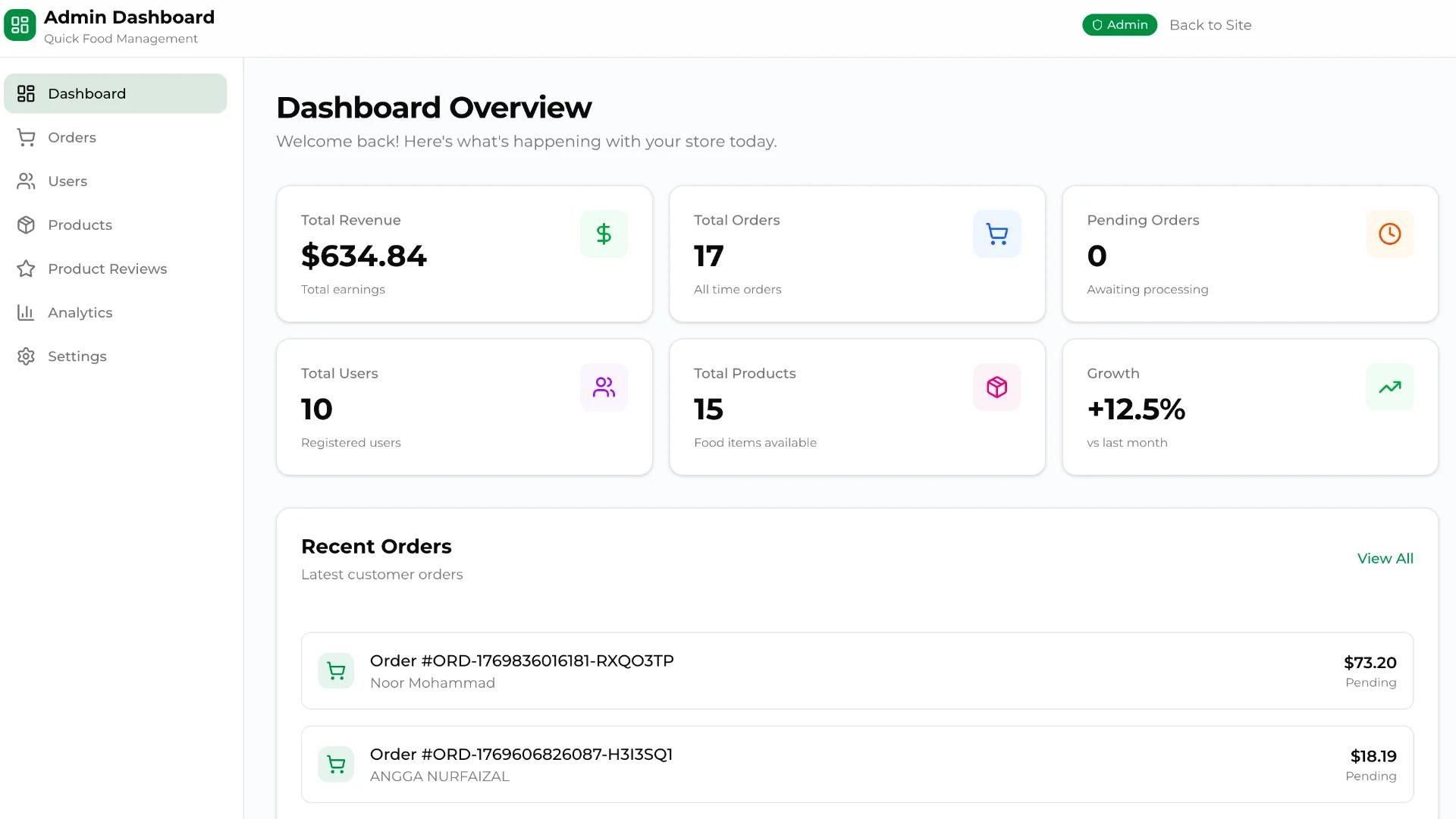The image size is (1456, 819).
Task: Click the Dashboard grid icon in sidebar
Action: click(x=26, y=93)
